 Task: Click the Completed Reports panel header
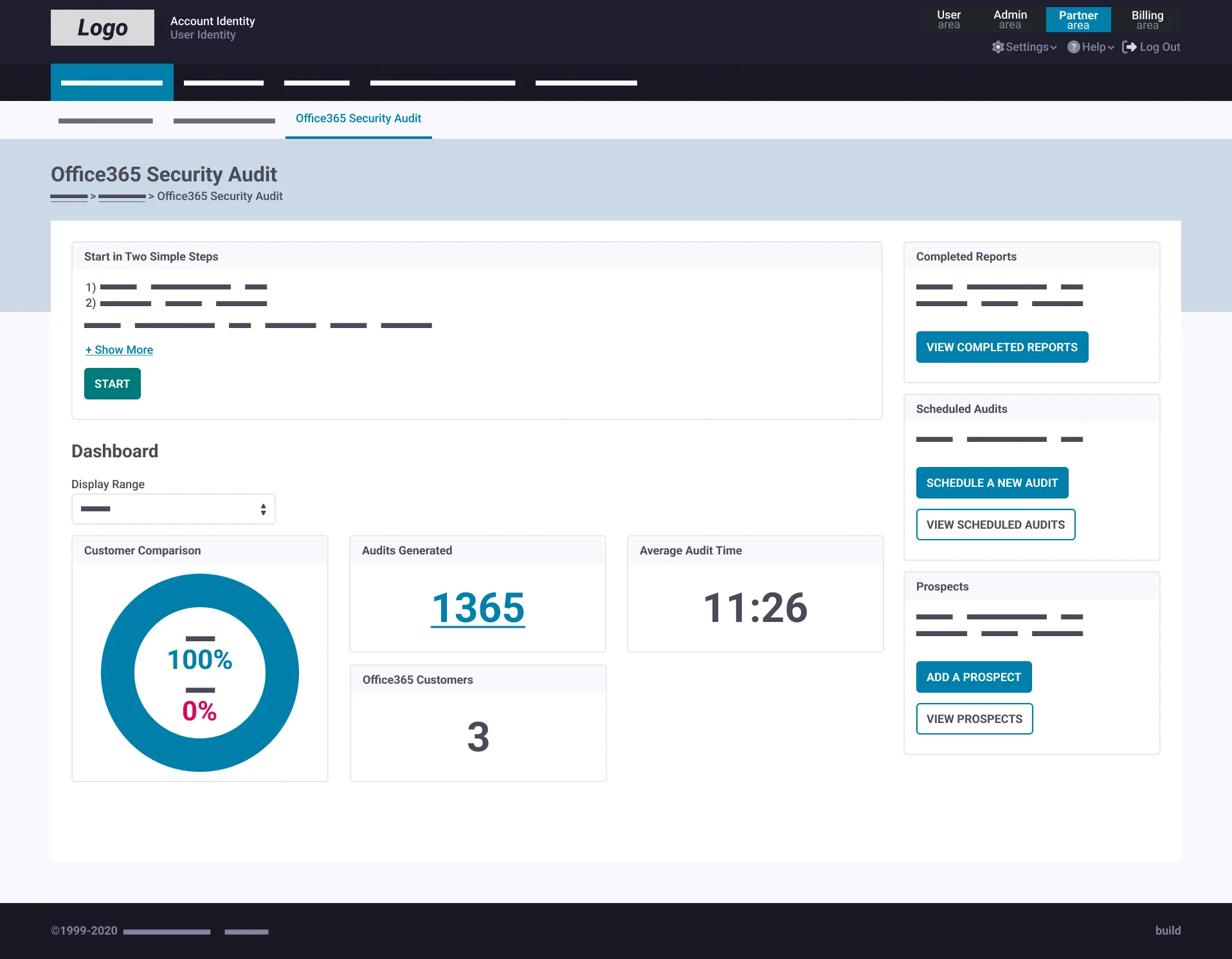point(1031,257)
